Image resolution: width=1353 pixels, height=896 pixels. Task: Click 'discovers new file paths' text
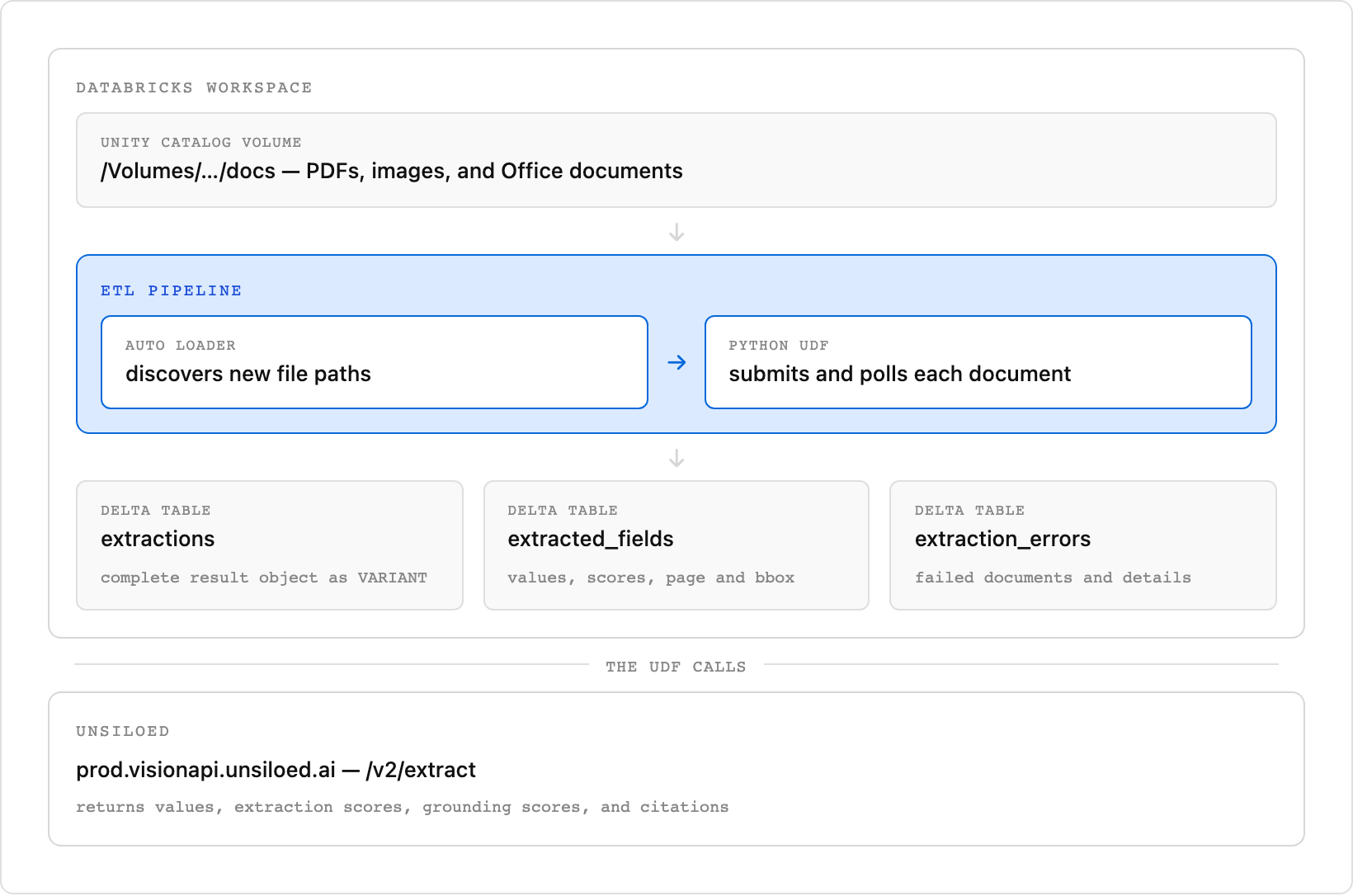pyautogui.click(x=248, y=374)
